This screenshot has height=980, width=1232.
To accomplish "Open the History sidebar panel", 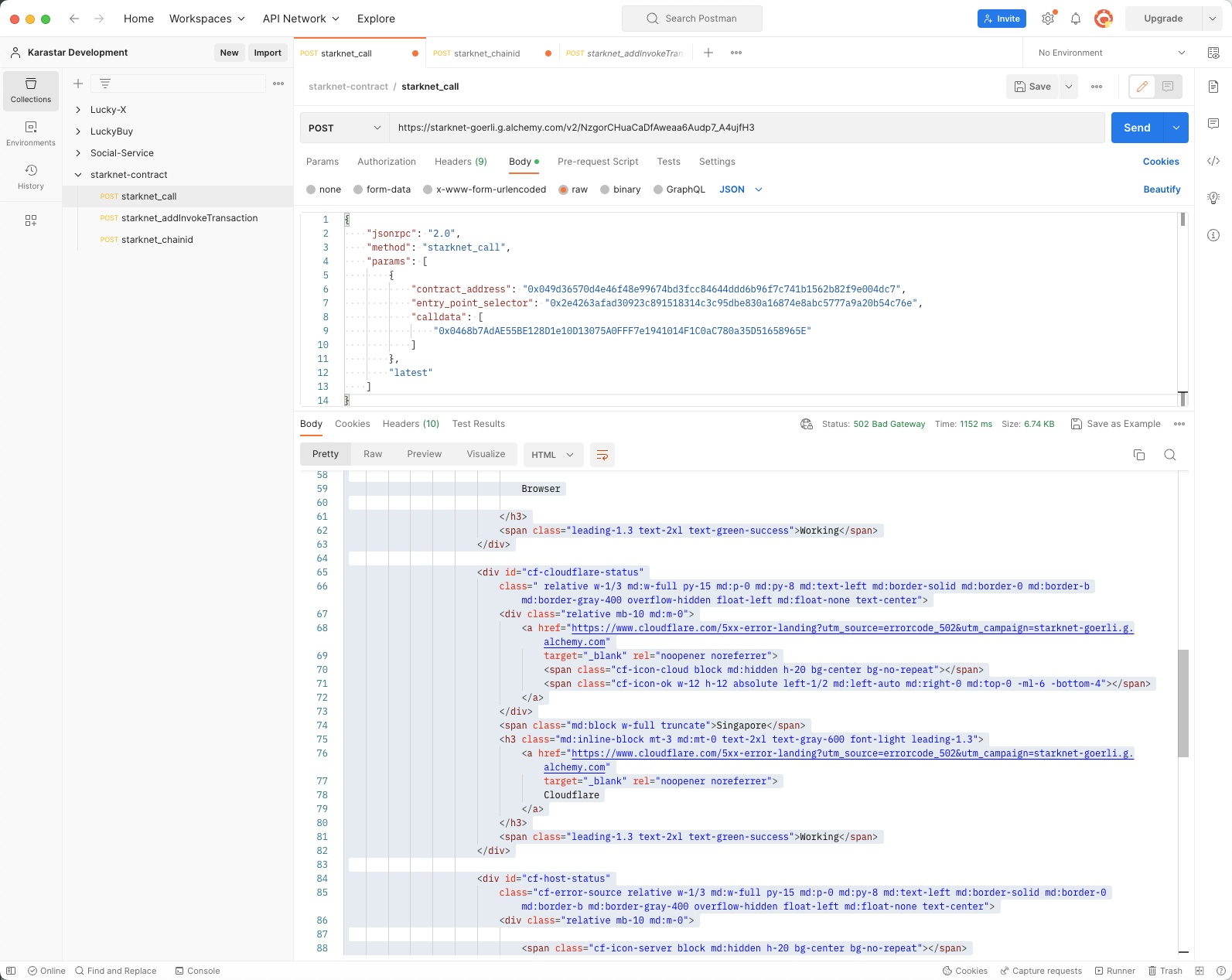I will point(31,177).
